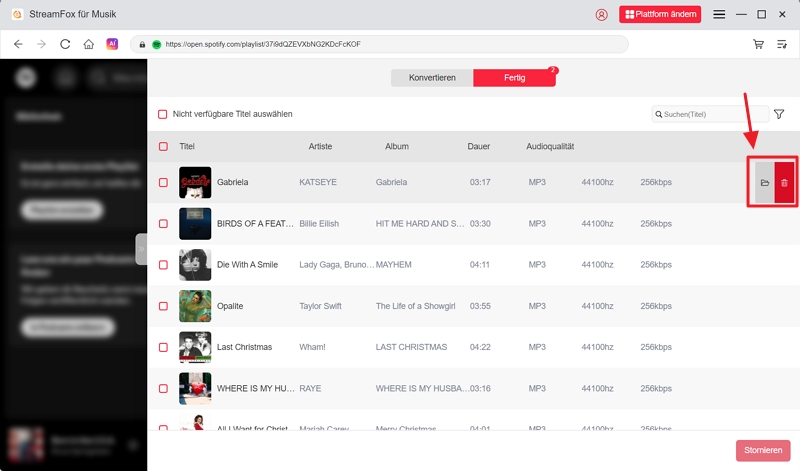Check the WHERE IS MY HUSBAND row checkbox
This screenshot has width=800, height=471.
[163, 388]
